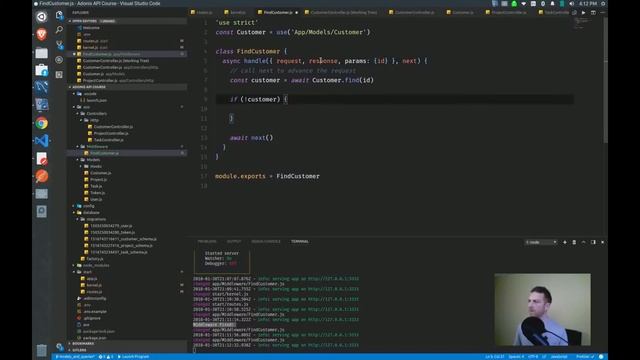Switch to the FindCustomer.js editor tab
Screen dimensions: 640x360
point(278,13)
